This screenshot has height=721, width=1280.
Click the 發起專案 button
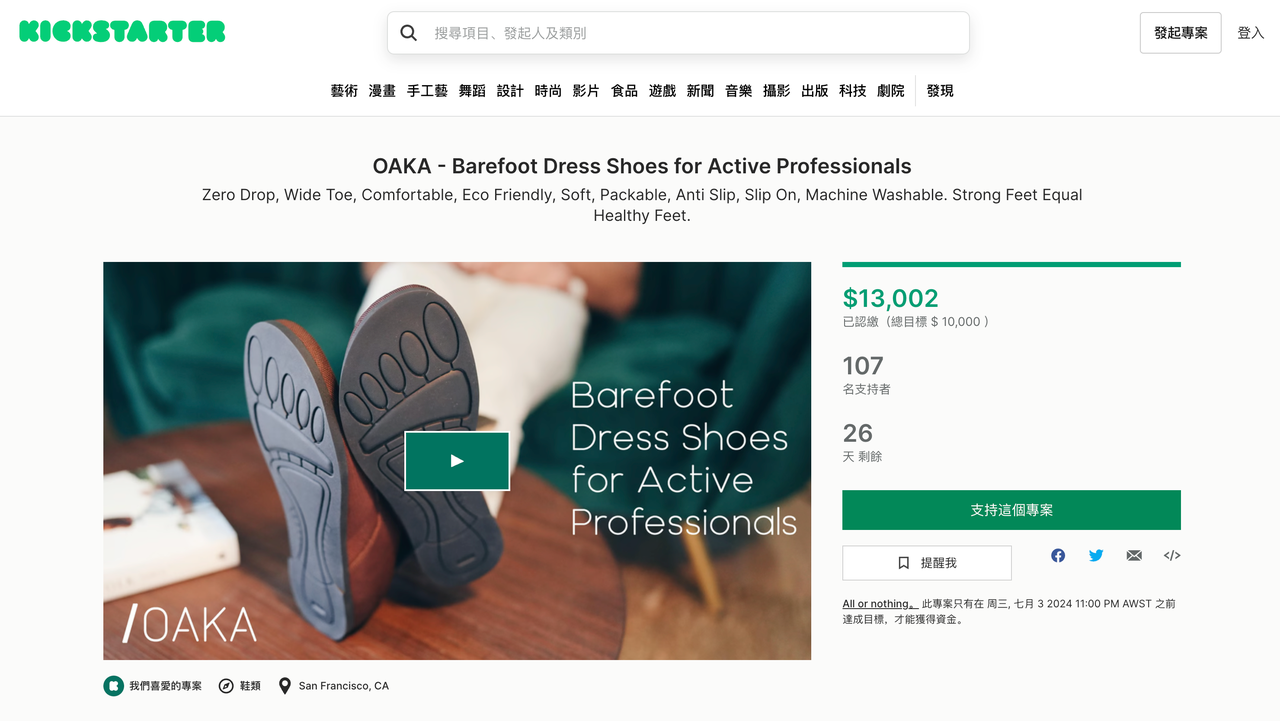pos(1180,33)
